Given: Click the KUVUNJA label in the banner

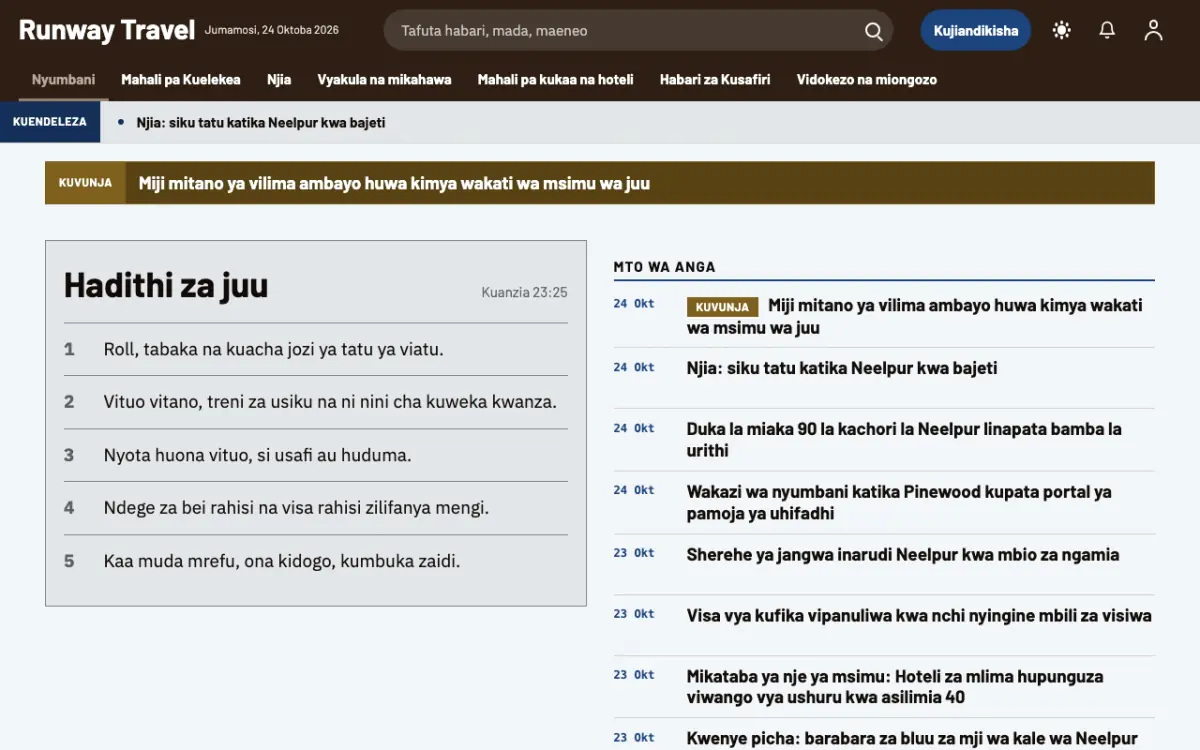Looking at the screenshot, I should coord(85,183).
